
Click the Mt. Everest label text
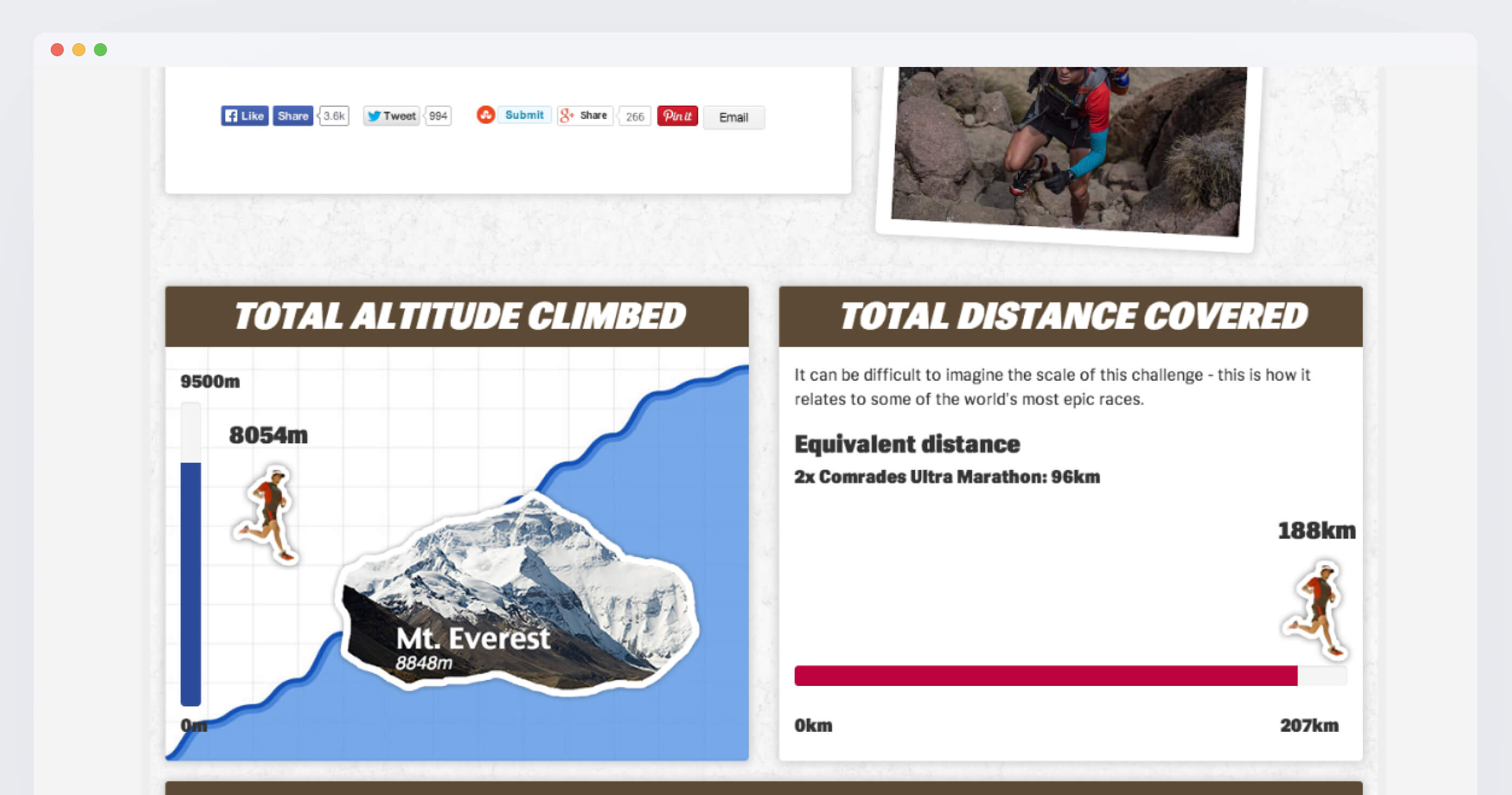(473, 638)
